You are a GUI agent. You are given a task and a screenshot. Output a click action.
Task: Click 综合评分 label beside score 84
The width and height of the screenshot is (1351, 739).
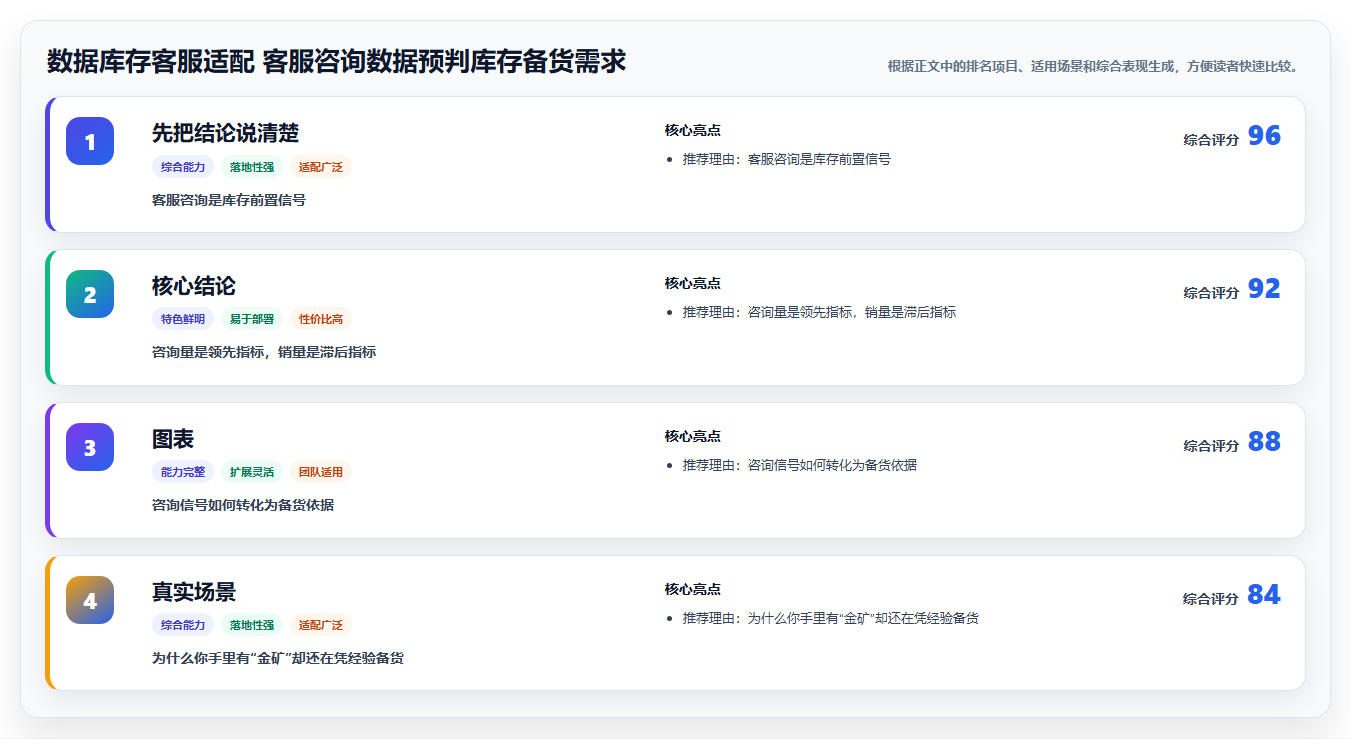coord(1211,599)
